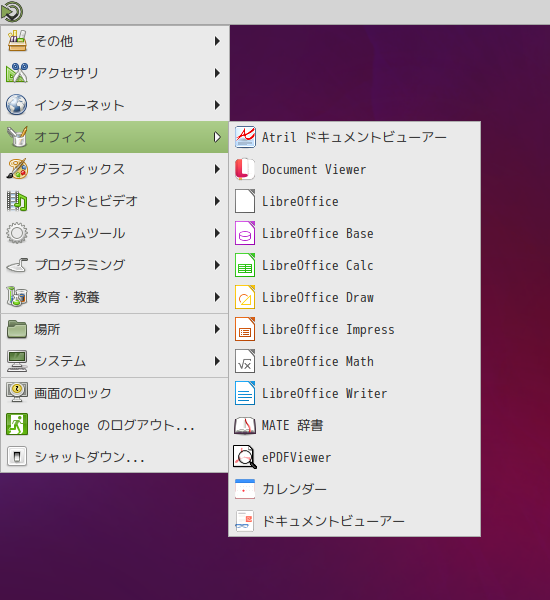The width and height of the screenshot is (550, 600).
Task: Click the ドキュメントビューアー glasses icon
Action: click(245, 521)
